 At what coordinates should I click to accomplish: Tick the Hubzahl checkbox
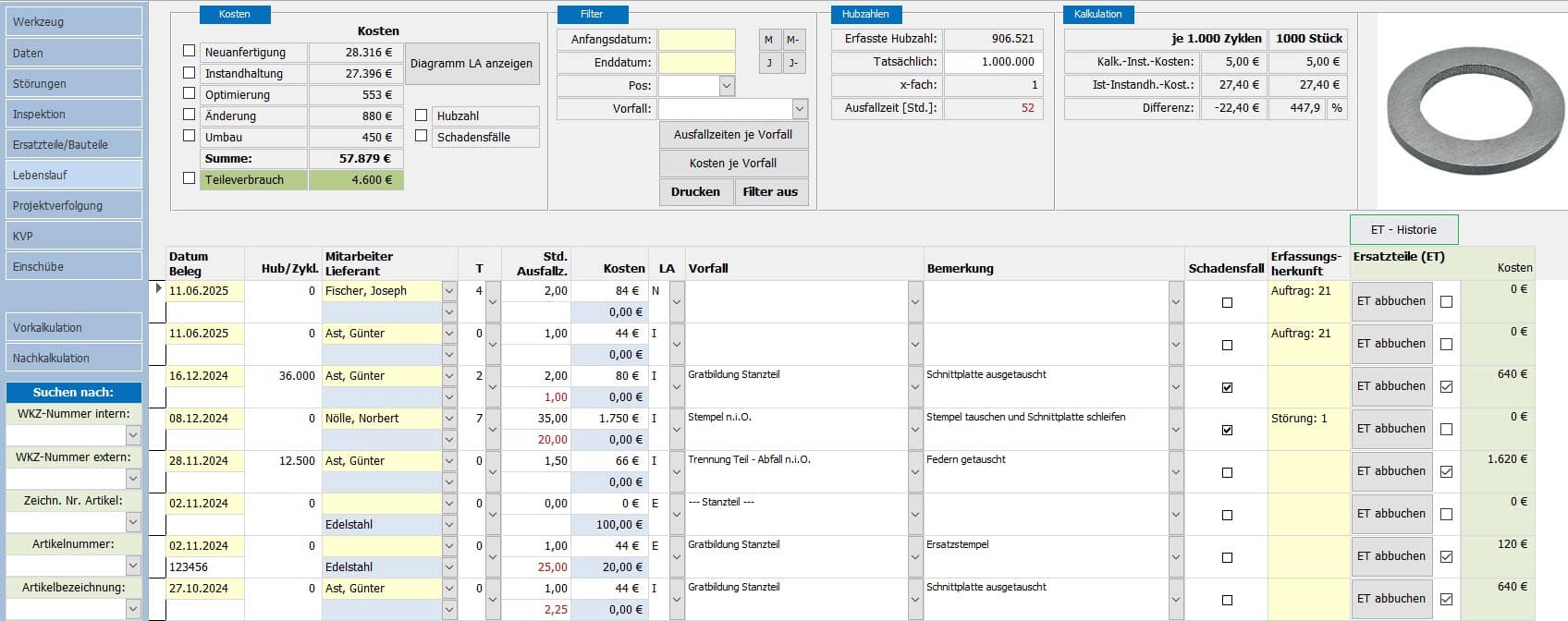click(x=422, y=116)
